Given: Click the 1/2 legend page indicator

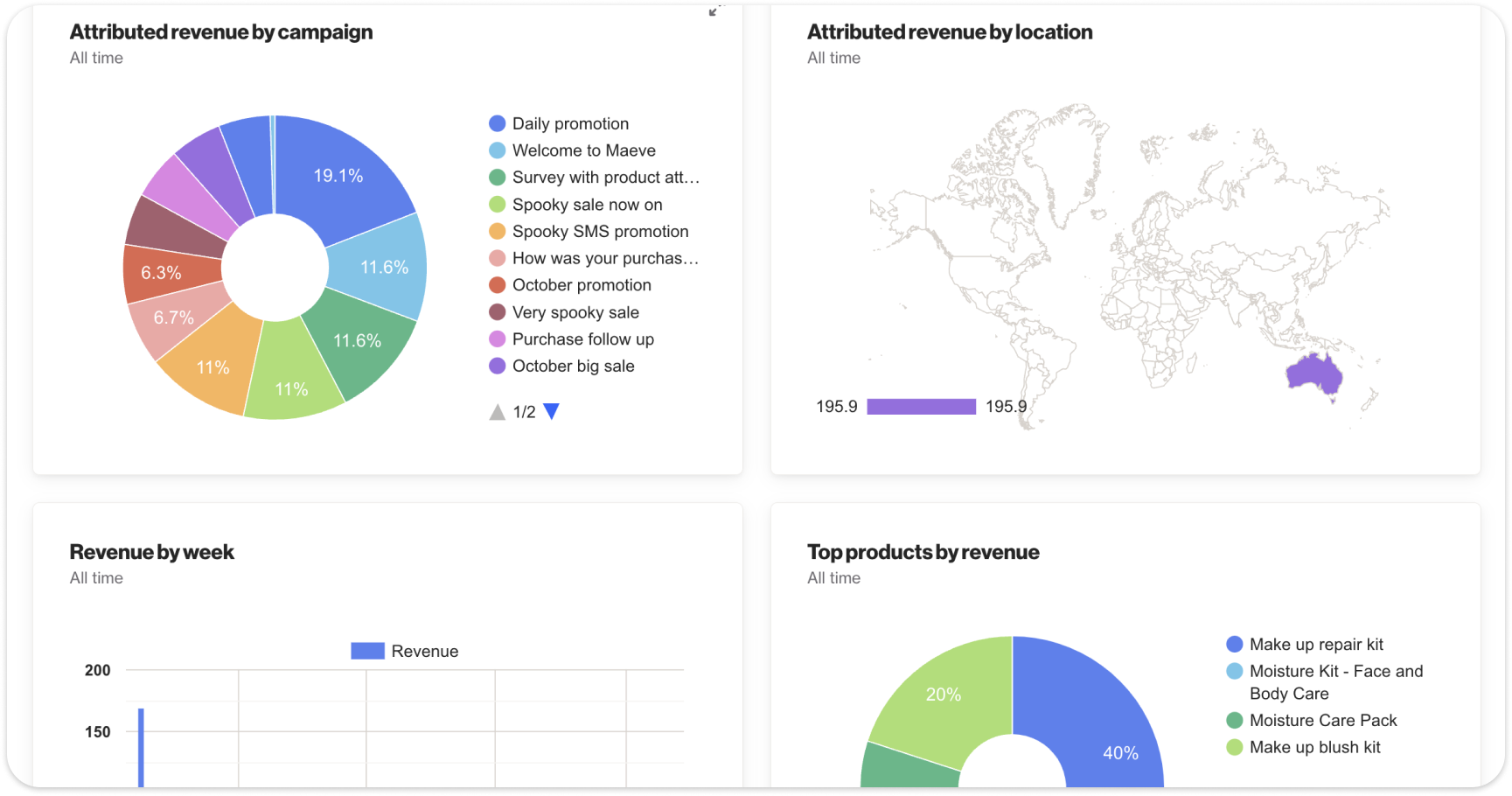Looking at the screenshot, I should 524,412.
